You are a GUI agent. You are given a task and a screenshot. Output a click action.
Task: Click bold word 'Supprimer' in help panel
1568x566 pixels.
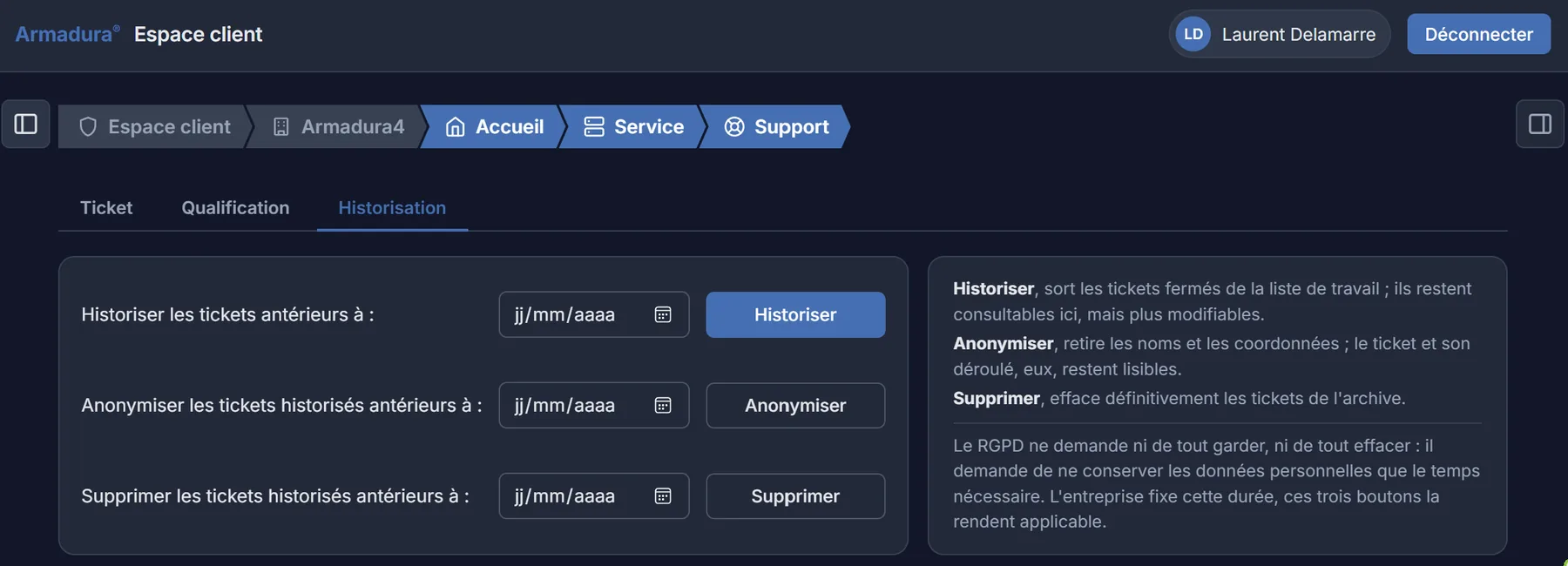[x=997, y=398]
